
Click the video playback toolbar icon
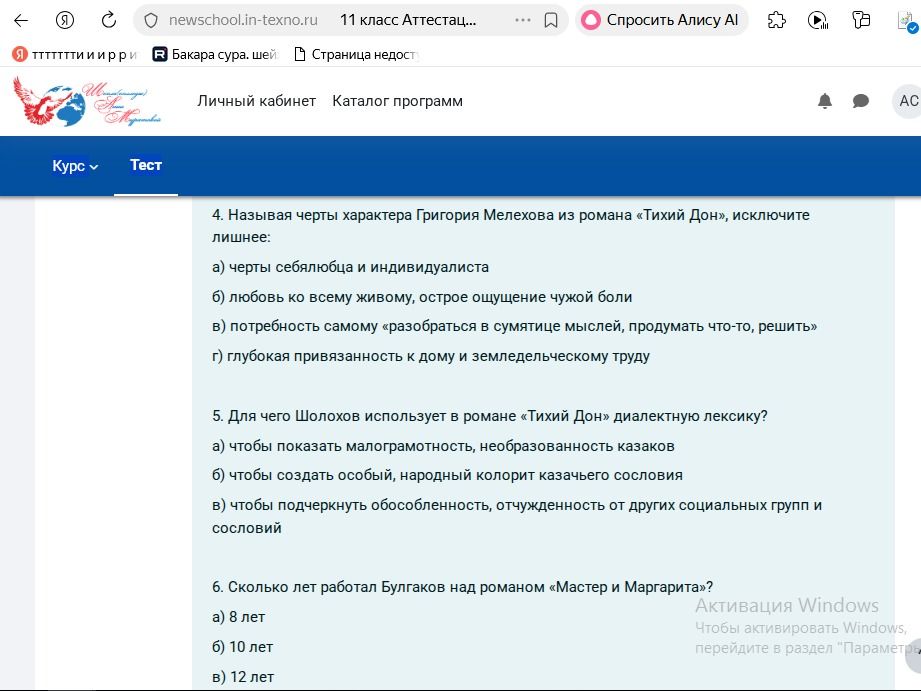pyautogui.click(x=818, y=21)
